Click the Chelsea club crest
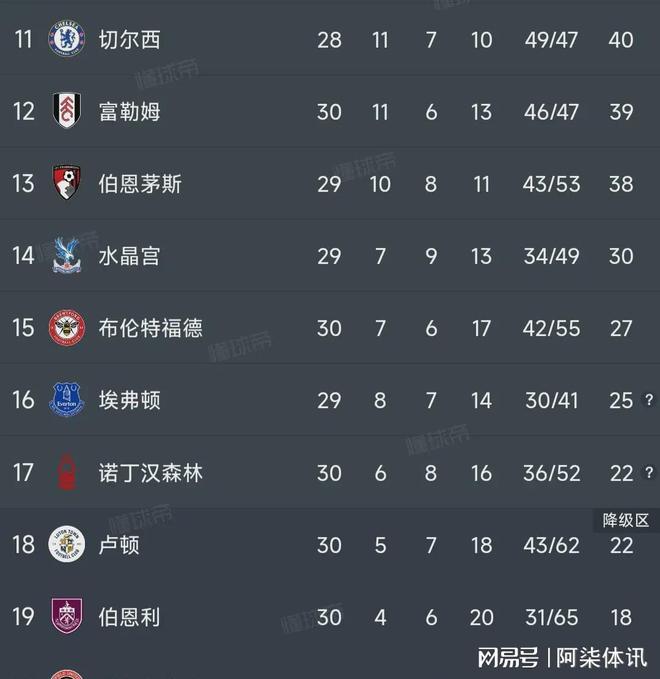Viewport: 660px width, 679px height. point(68,39)
